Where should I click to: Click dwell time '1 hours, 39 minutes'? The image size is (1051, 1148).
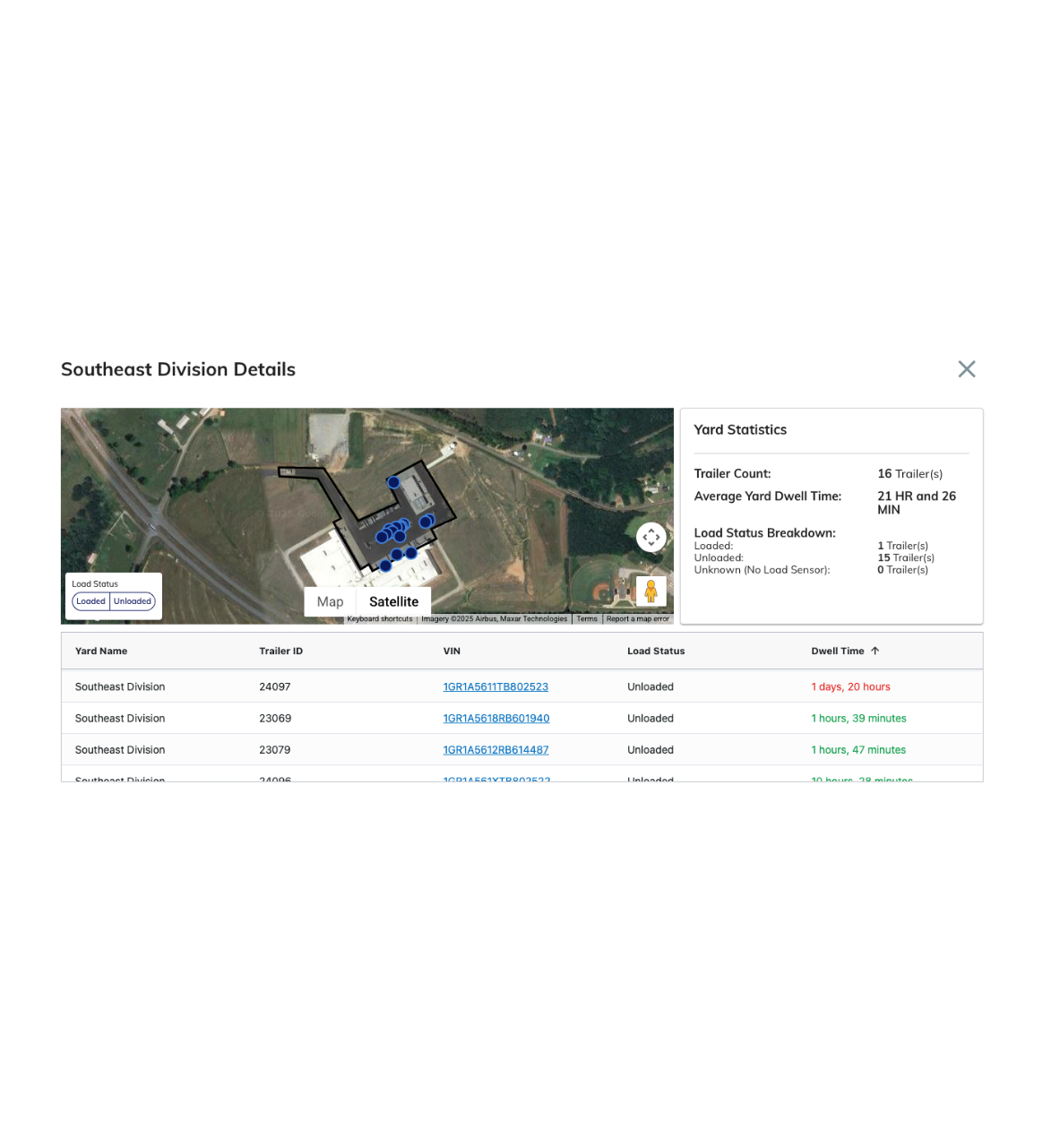858,719
